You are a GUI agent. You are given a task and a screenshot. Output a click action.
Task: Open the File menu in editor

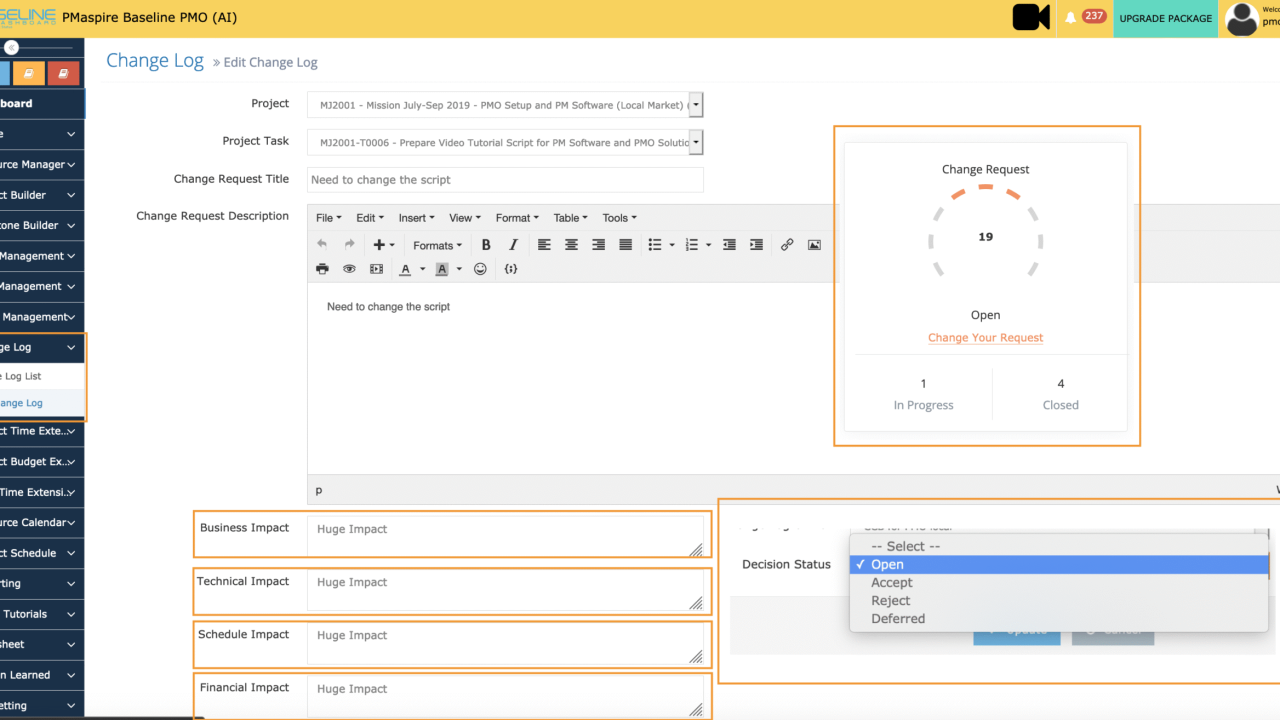(328, 218)
